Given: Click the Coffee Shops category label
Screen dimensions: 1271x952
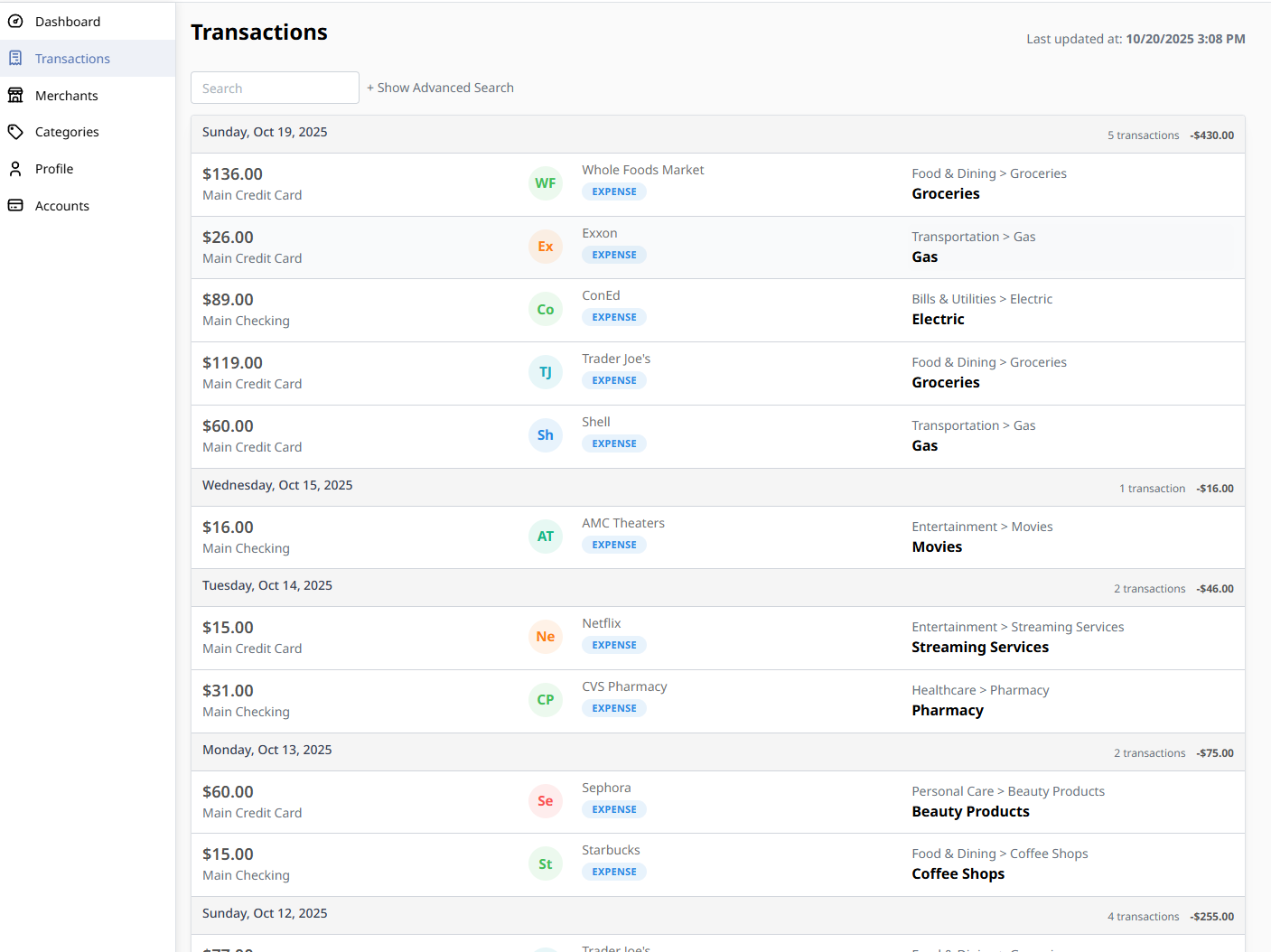Looking at the screenshot, I should (x=958, y=874).
